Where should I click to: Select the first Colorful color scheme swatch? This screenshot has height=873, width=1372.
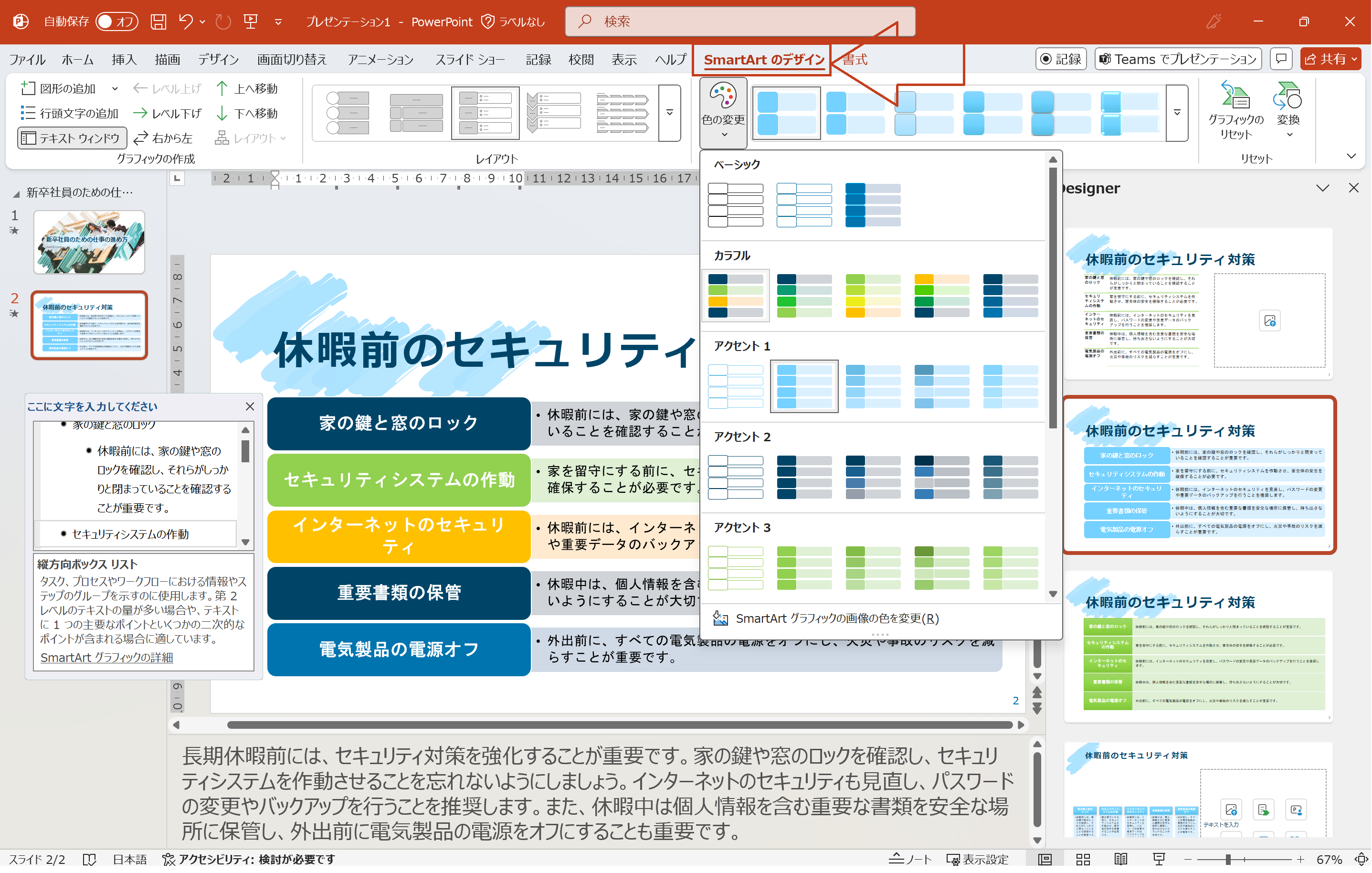point(735,296)
